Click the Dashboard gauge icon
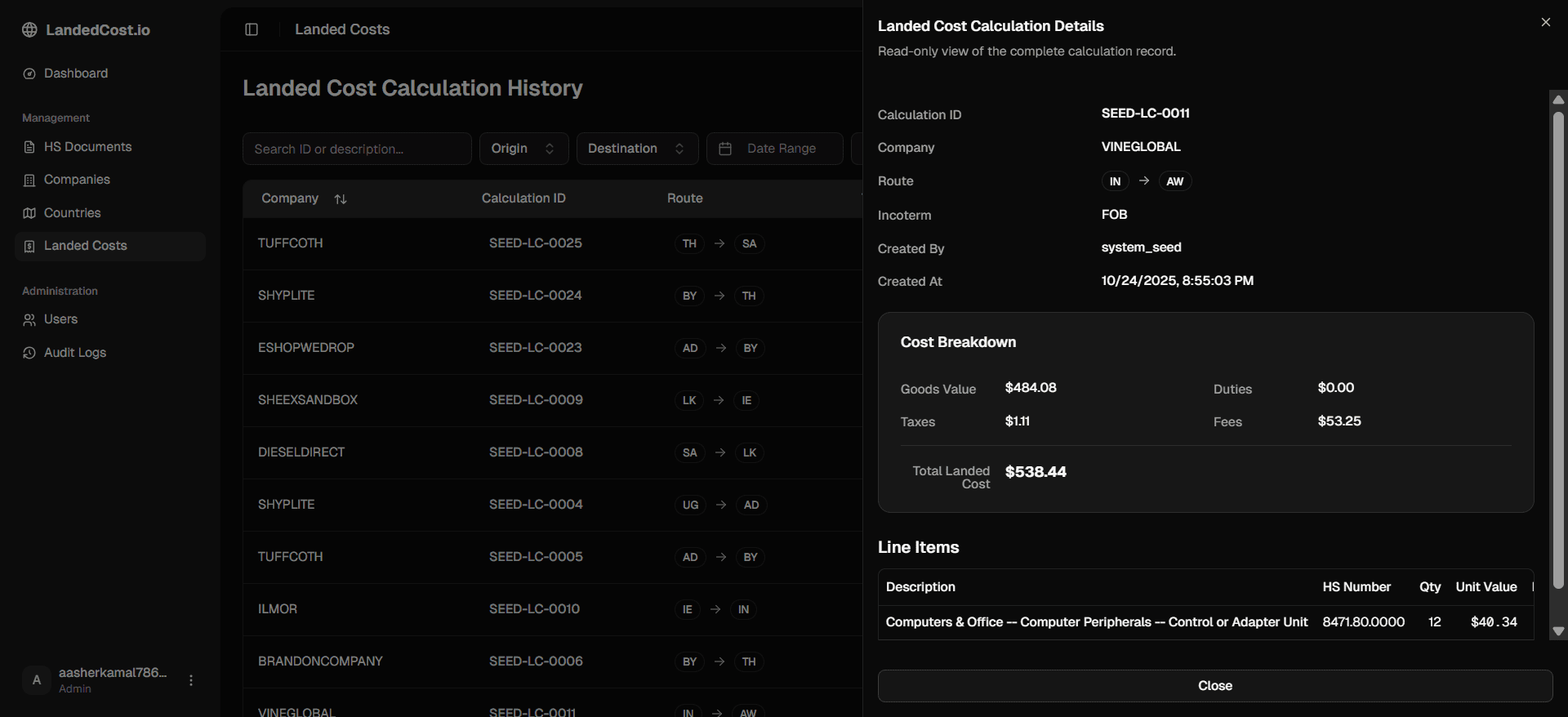The width and height of the screenshot is (1568, 717). pos(29,73)
